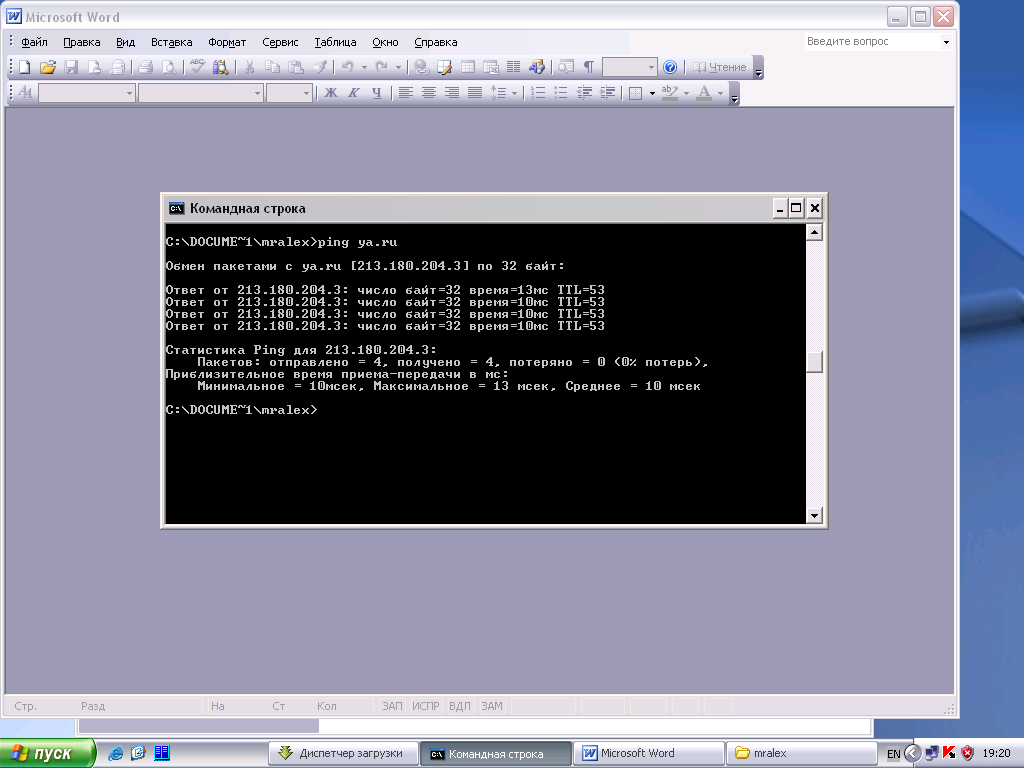Open Print Preview magnifier icon
Image resolution: width=1024 pixels, height=768 pixels.
tap(168, 67)
